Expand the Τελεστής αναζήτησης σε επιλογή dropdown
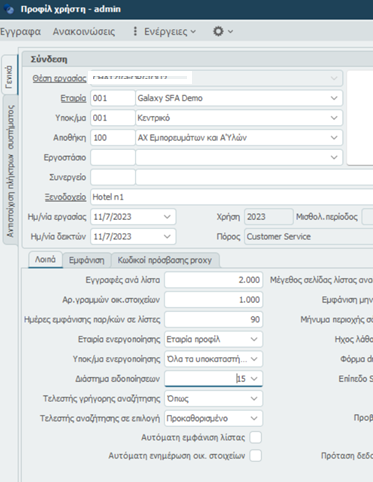 (254, 418)
